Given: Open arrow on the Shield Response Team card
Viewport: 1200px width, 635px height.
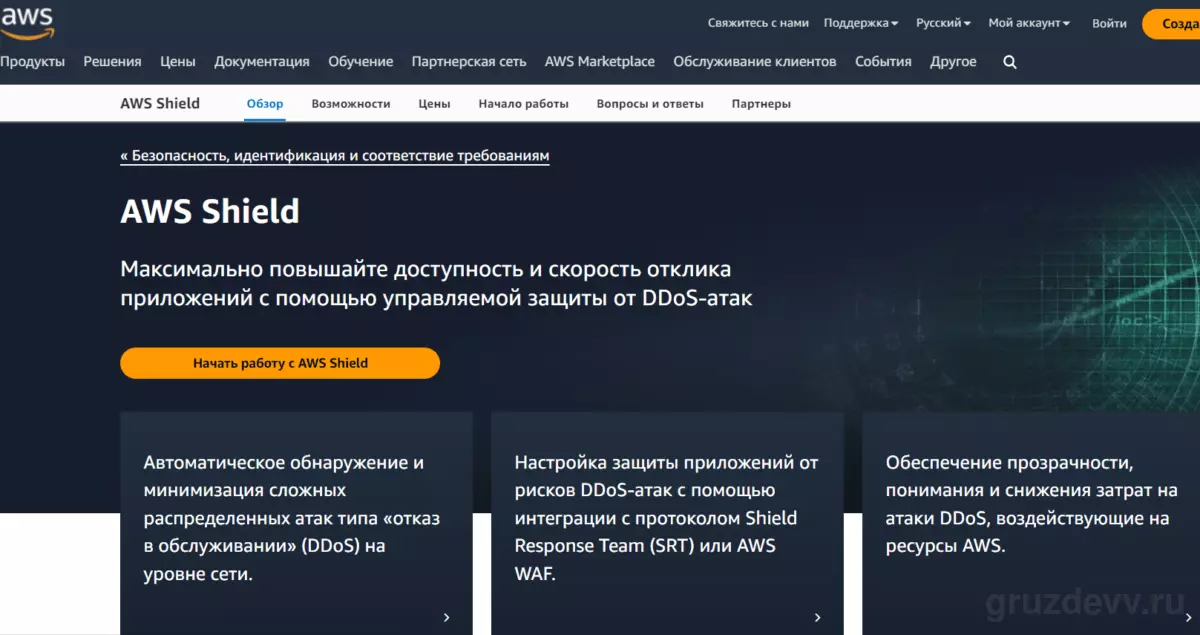Looking at the screenshot, I should click(x=817, y=618).
